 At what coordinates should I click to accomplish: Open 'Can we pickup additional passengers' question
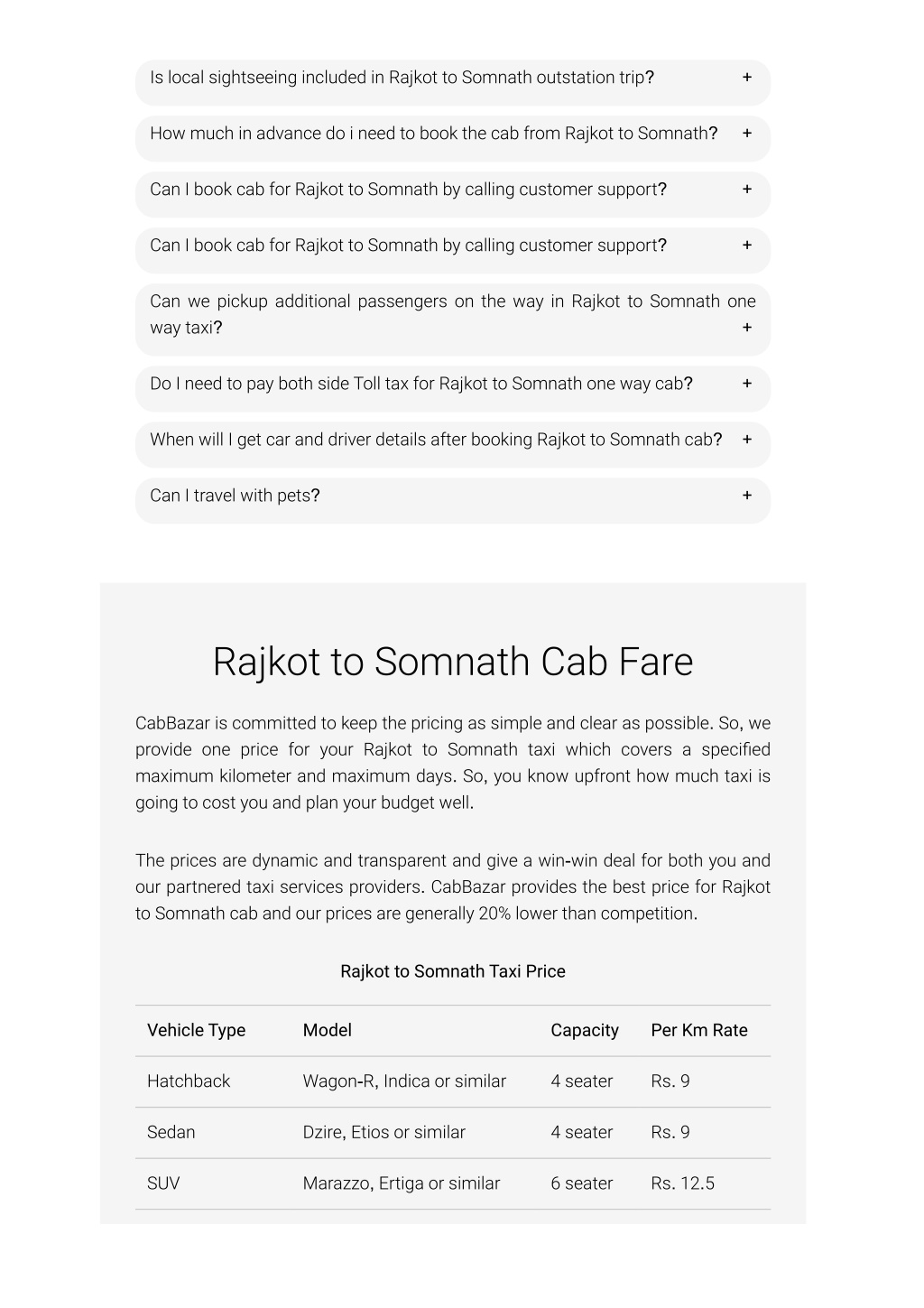click(453, 314)
